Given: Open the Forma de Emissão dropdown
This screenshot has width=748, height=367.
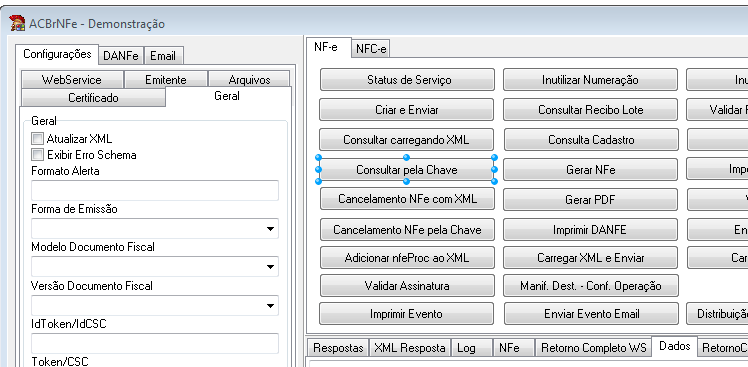Looking at the screenshot, I should (x=155, y=229).
